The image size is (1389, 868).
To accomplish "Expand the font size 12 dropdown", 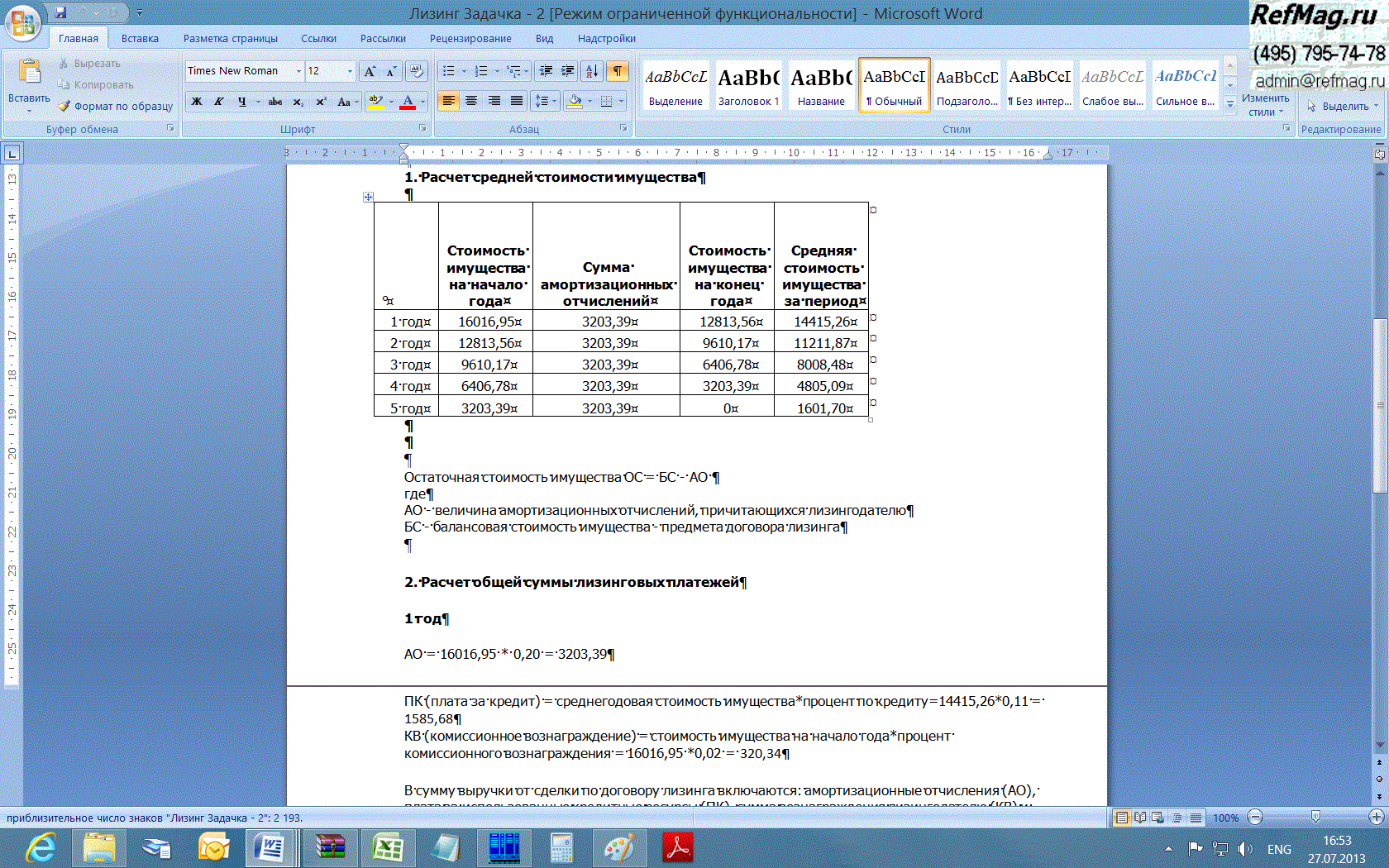I will [x=350, y=71].
